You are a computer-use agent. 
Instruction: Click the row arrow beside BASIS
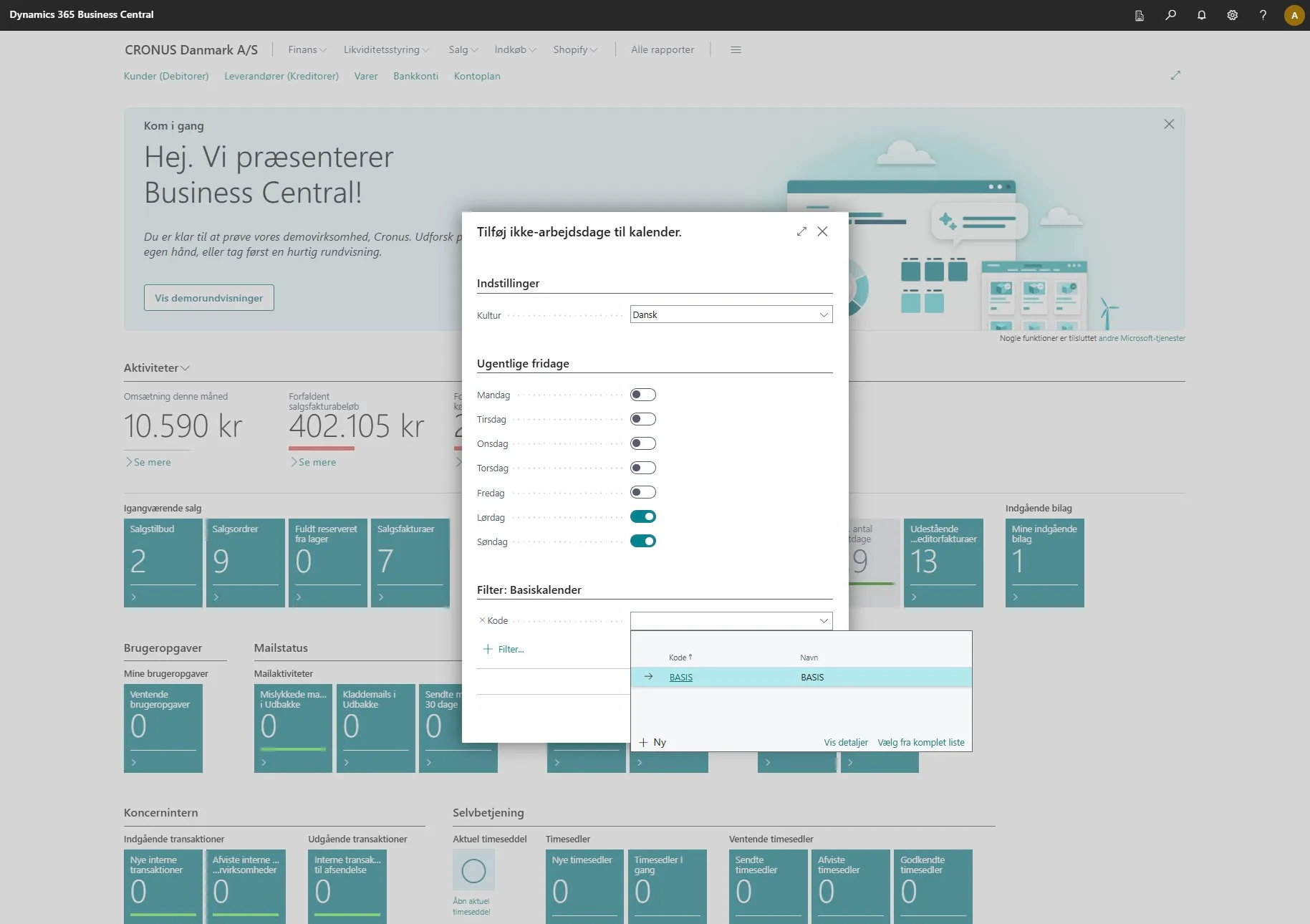(x=648, y=677)
